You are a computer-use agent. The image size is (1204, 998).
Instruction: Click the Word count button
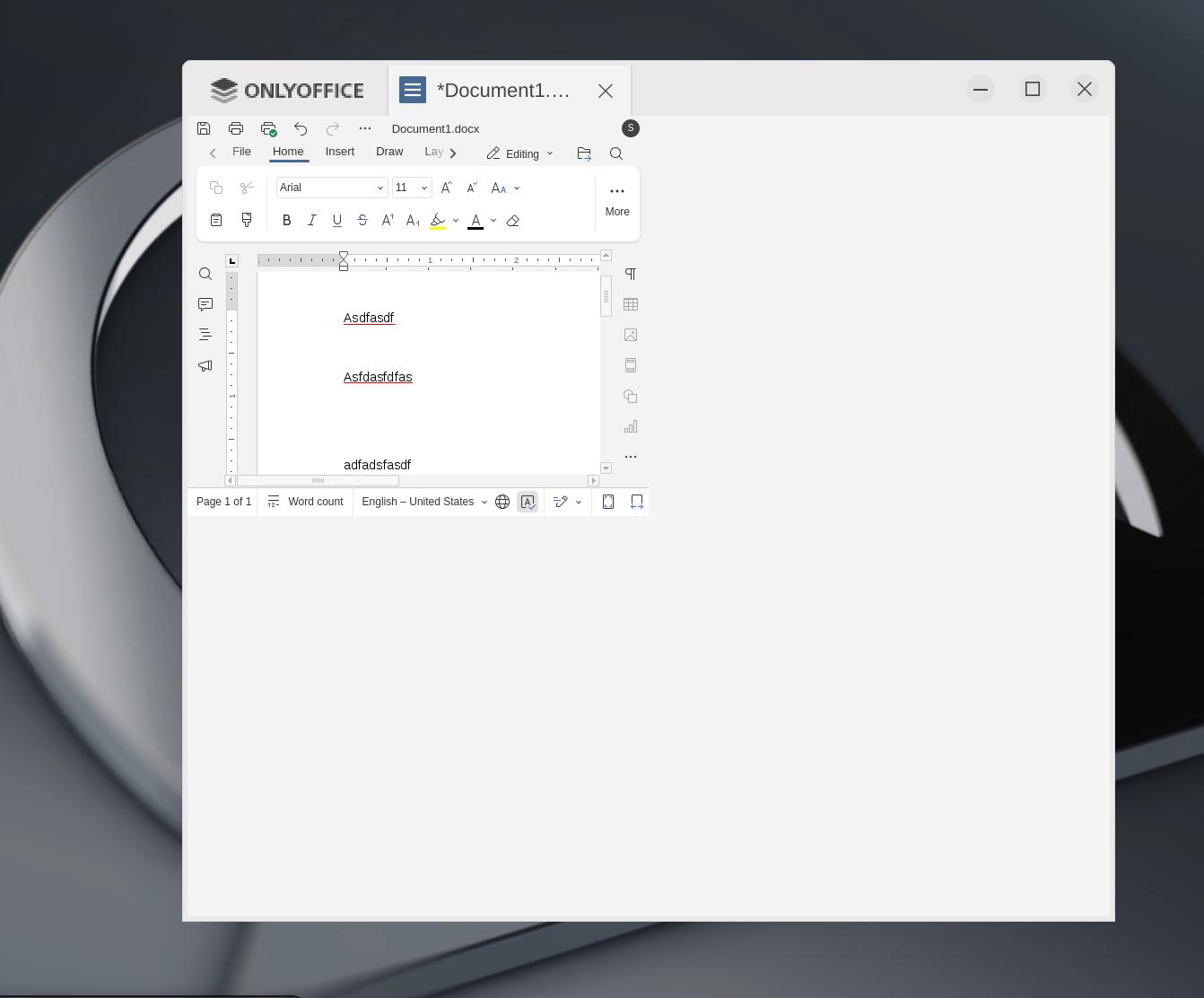click(x=305, y=502)
